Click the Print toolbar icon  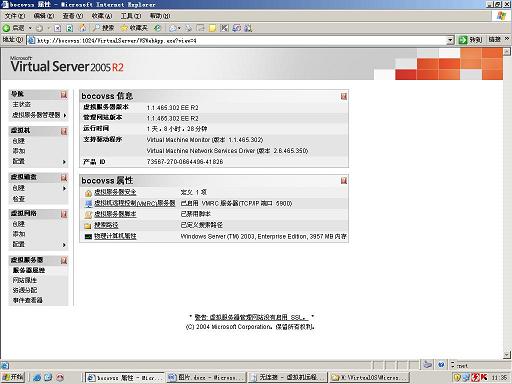[x=189, y=28]
